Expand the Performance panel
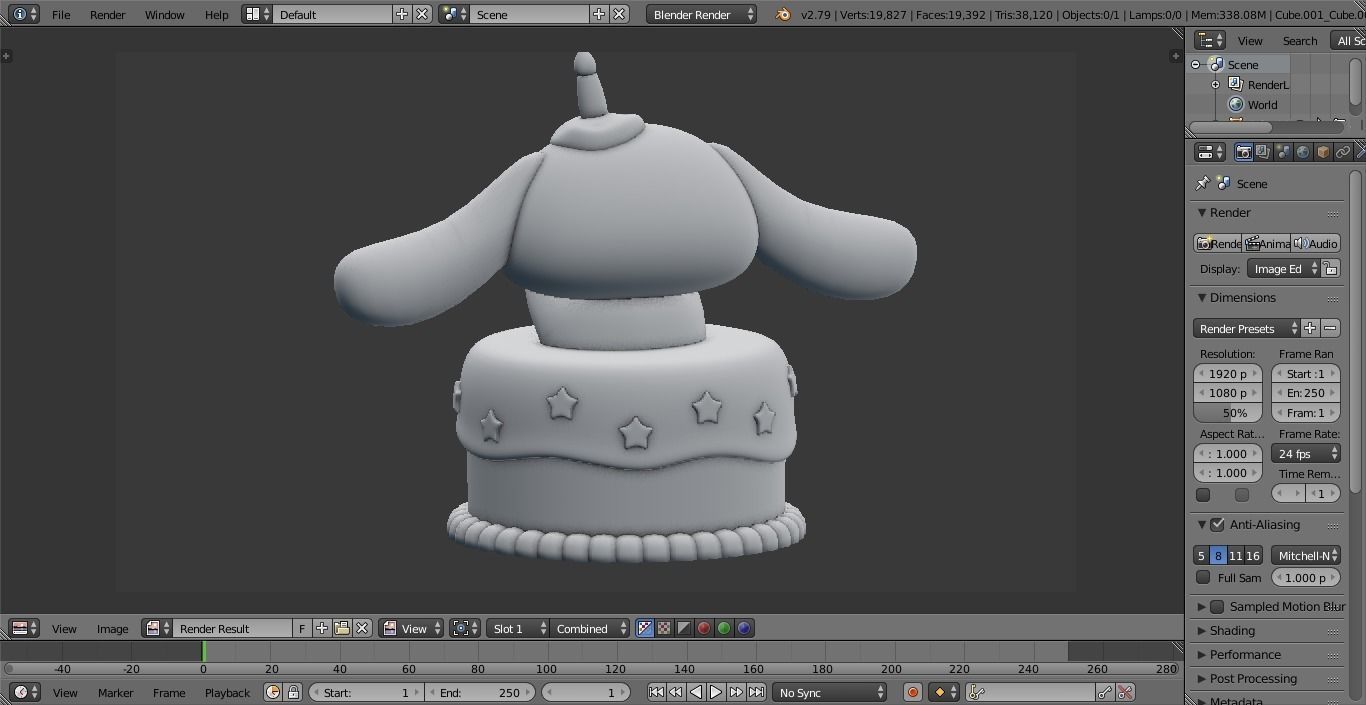Screen dimensions: 1366x705 pyautogui.click(x=1203, y=654)
